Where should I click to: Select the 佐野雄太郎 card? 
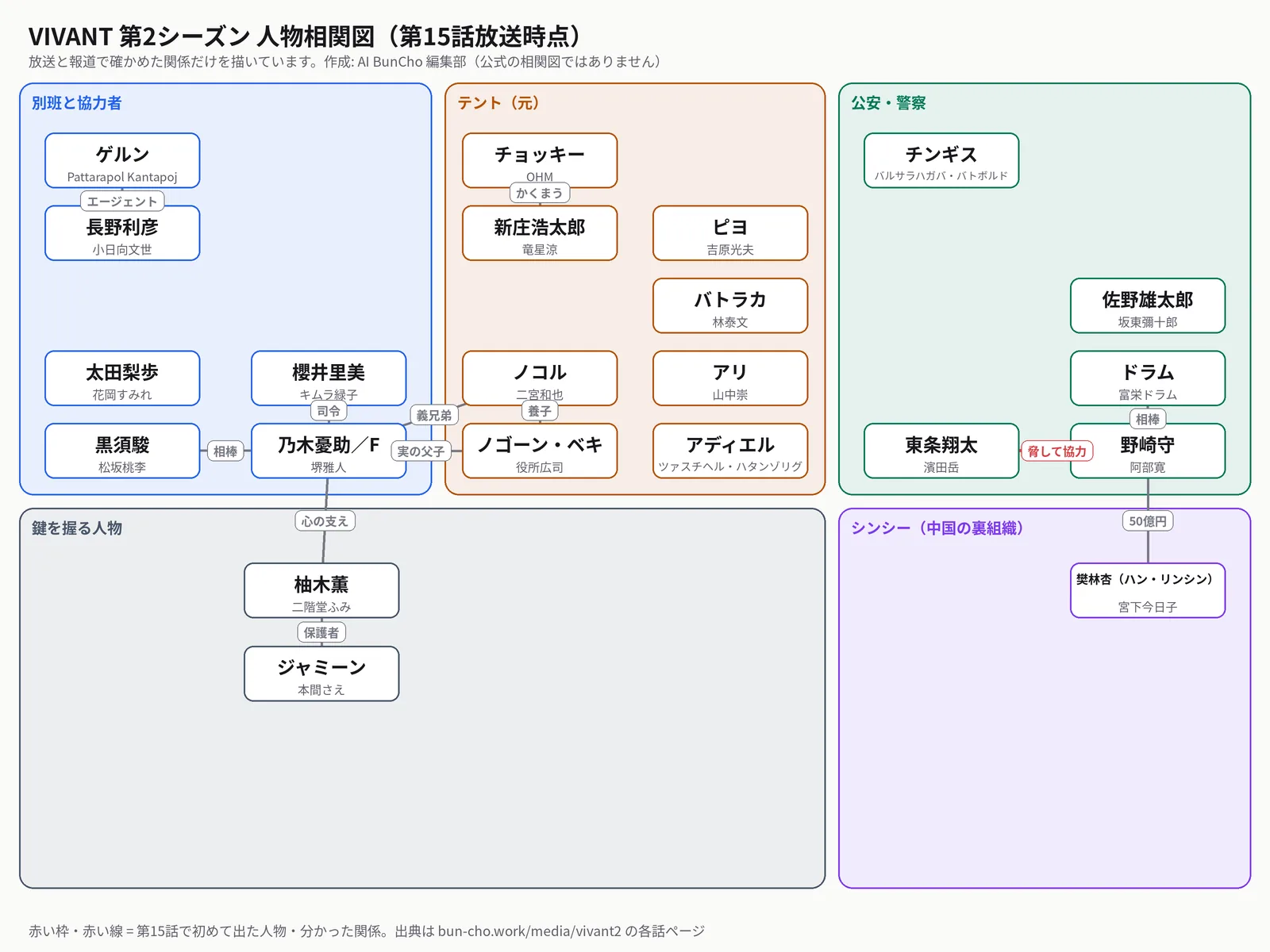1148,305
